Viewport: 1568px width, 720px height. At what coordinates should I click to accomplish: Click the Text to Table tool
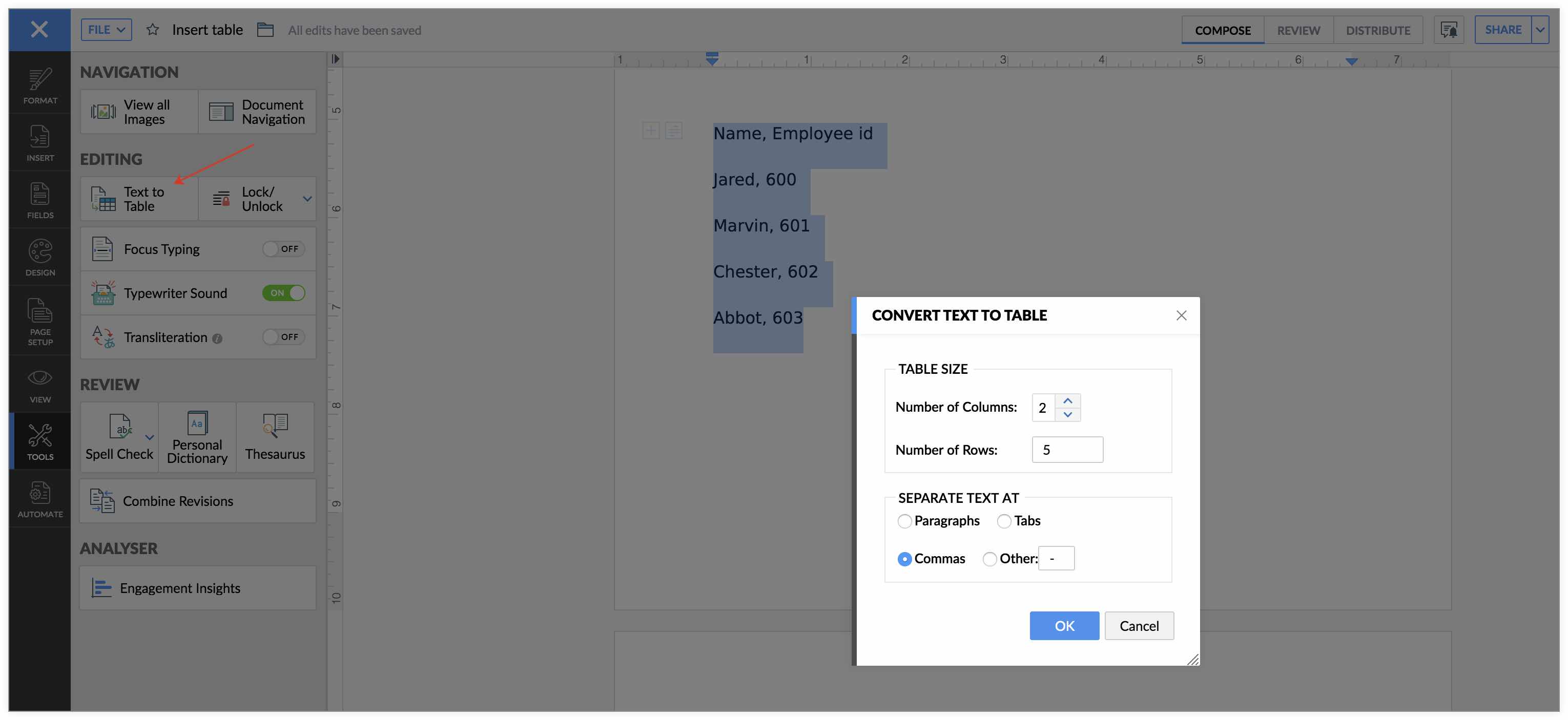[x=139, y=199]
